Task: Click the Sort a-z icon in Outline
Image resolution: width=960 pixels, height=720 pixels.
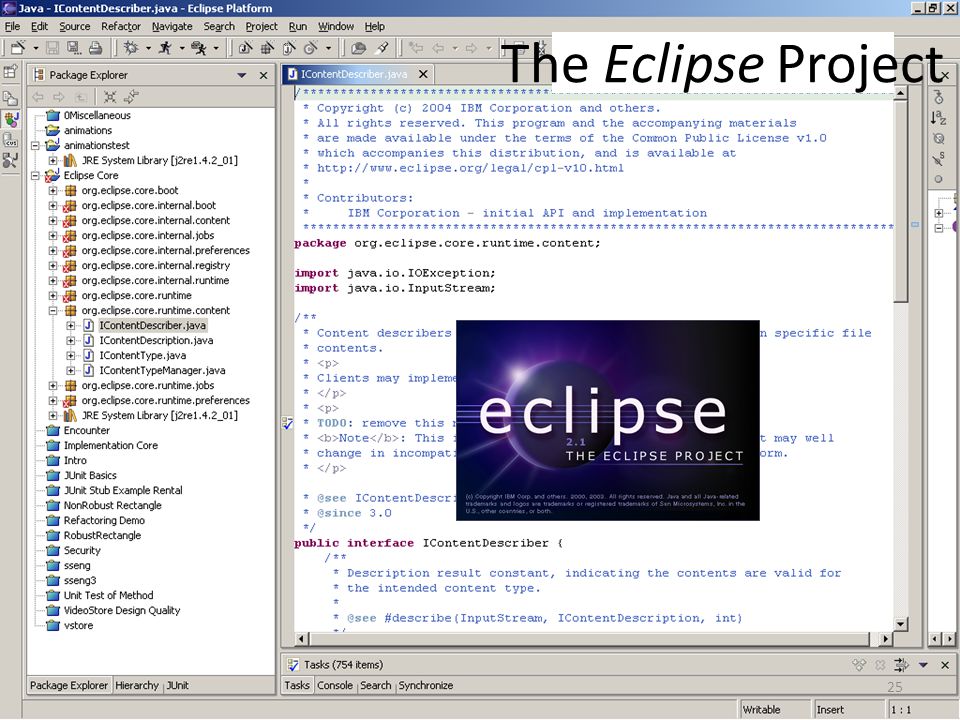Action: tap(938, 118)
